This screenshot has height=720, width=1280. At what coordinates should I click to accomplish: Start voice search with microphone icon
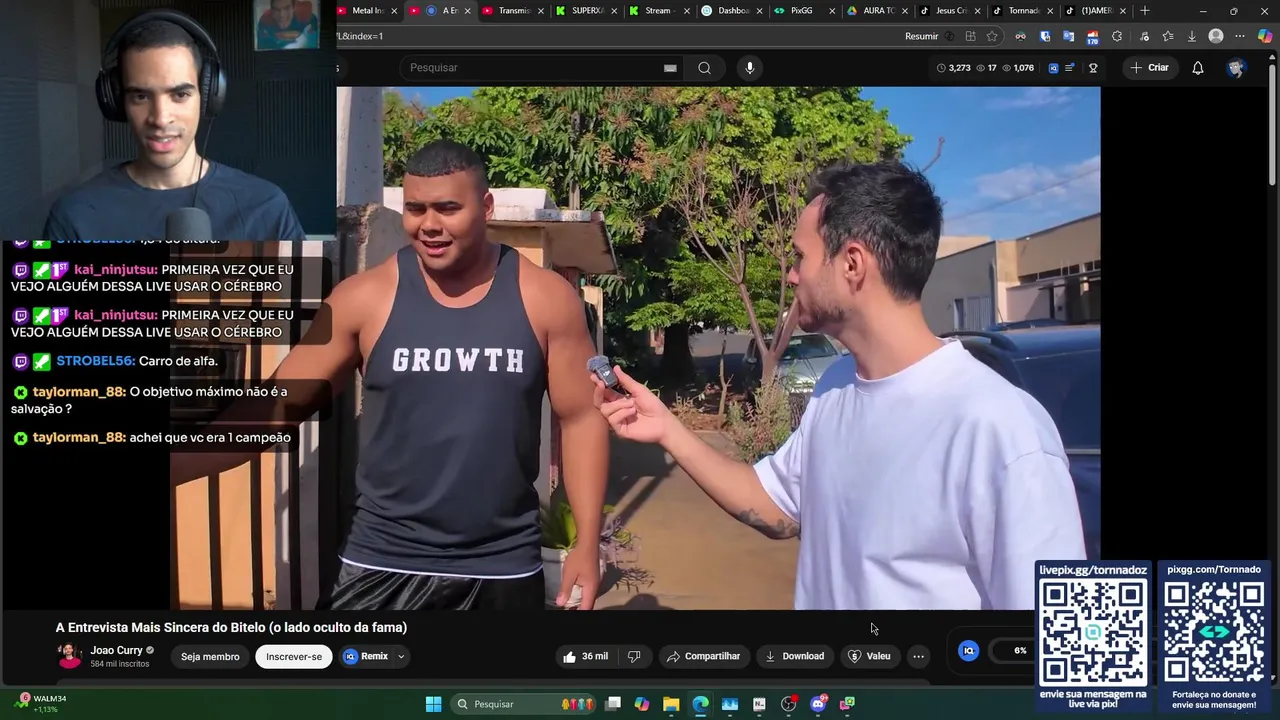click(x=750, y=68)
